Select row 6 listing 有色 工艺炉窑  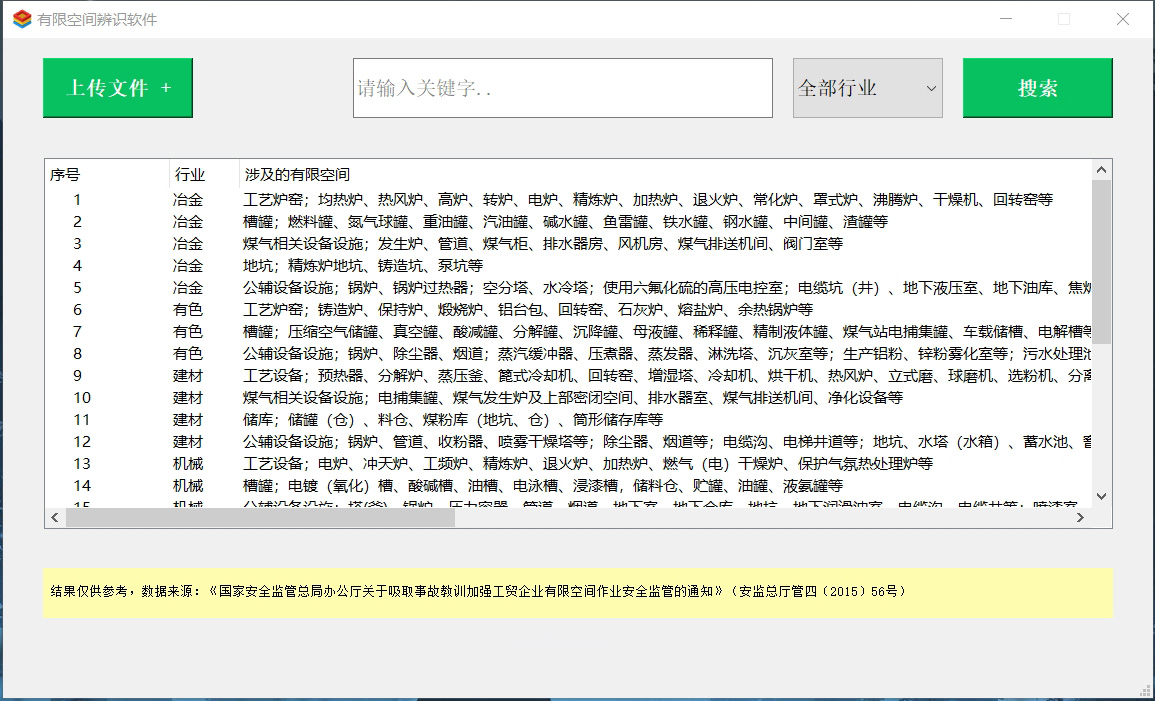(400, 309)
